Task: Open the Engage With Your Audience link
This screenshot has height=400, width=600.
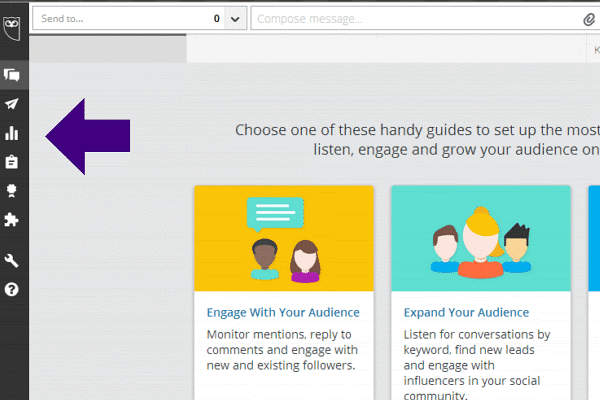Action: 283,312
